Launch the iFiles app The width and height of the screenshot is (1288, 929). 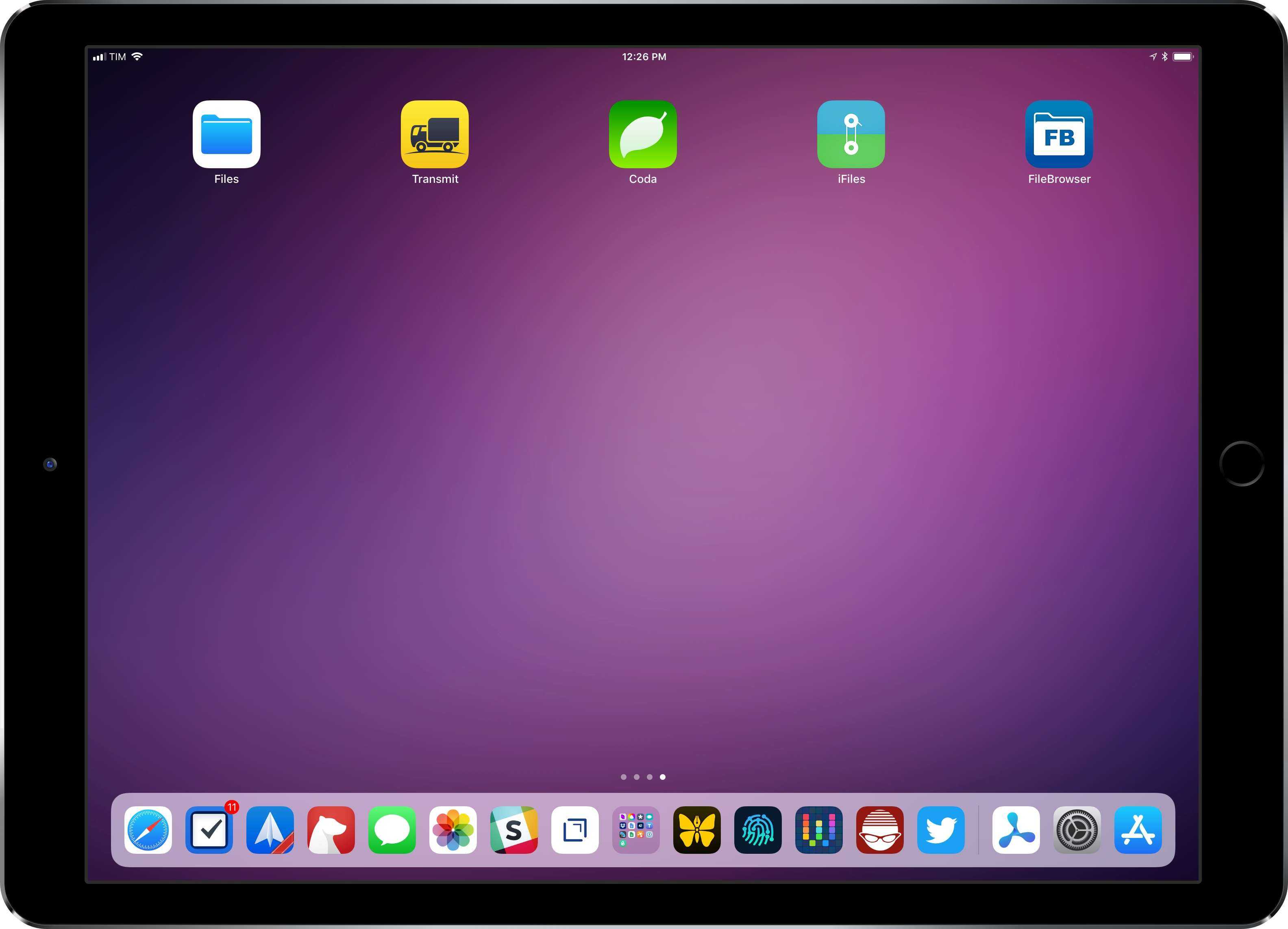(x=851, y=135)
